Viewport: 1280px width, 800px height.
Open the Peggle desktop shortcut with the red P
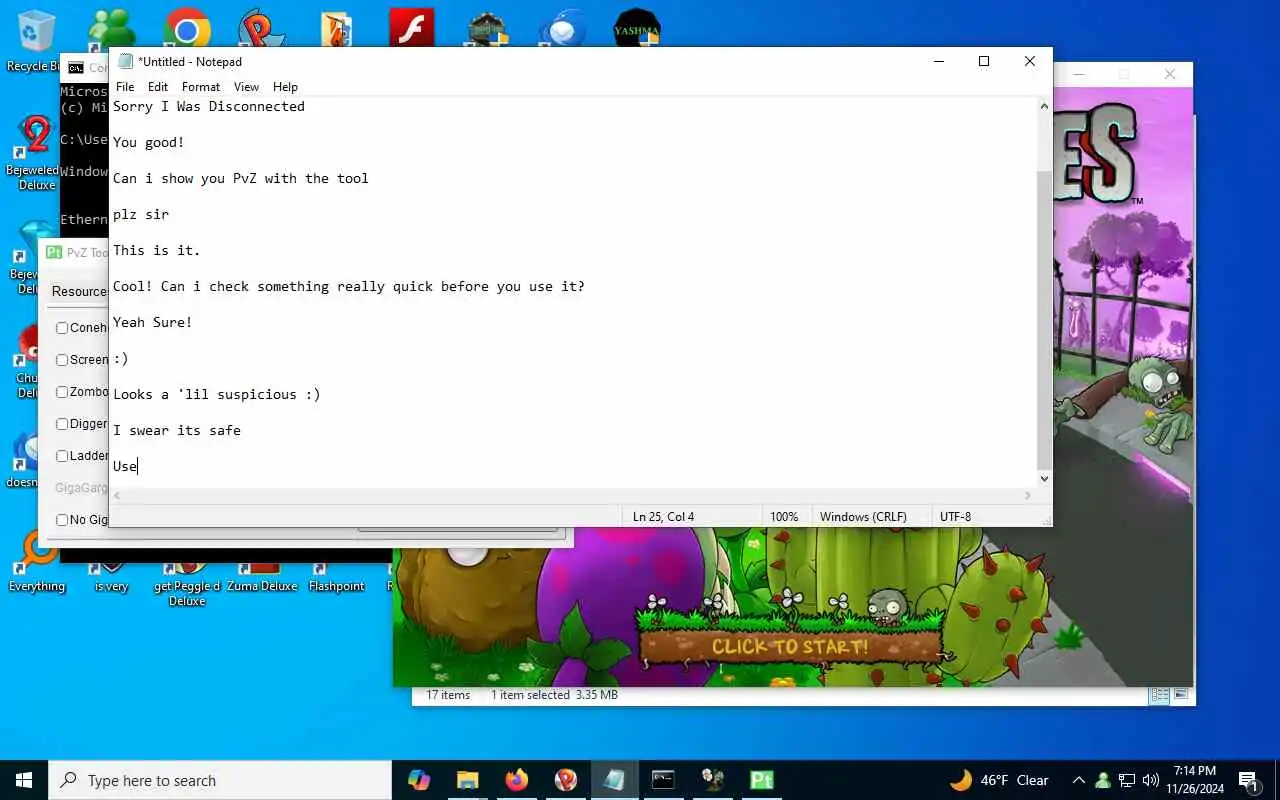[262, 28]
